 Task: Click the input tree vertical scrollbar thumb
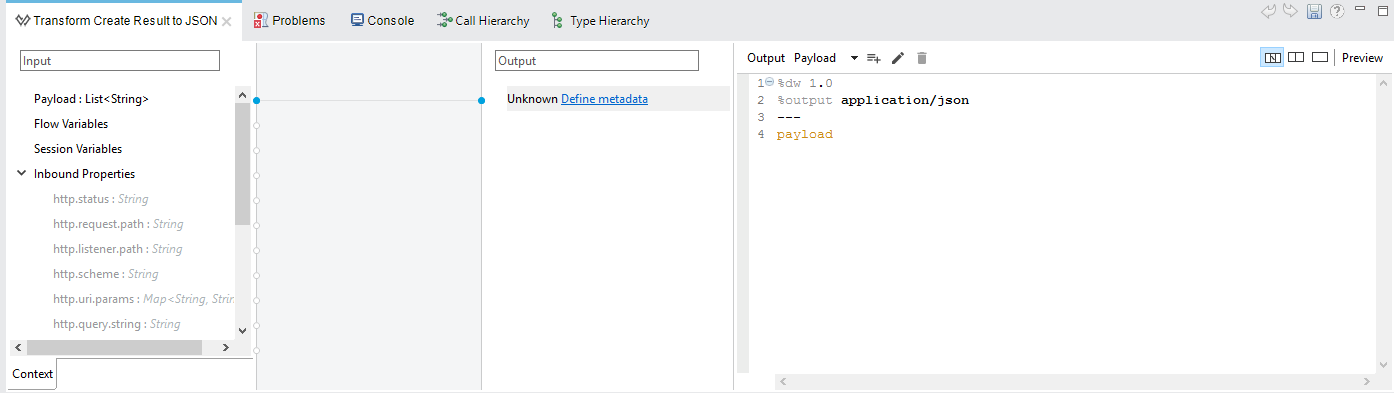click(242, 163)
